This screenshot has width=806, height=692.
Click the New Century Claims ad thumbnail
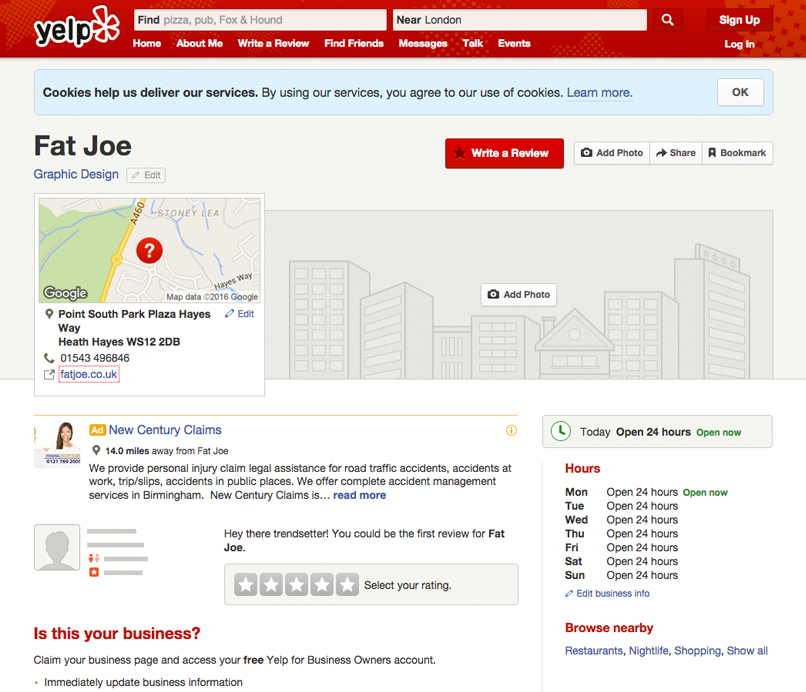[57, 444]
